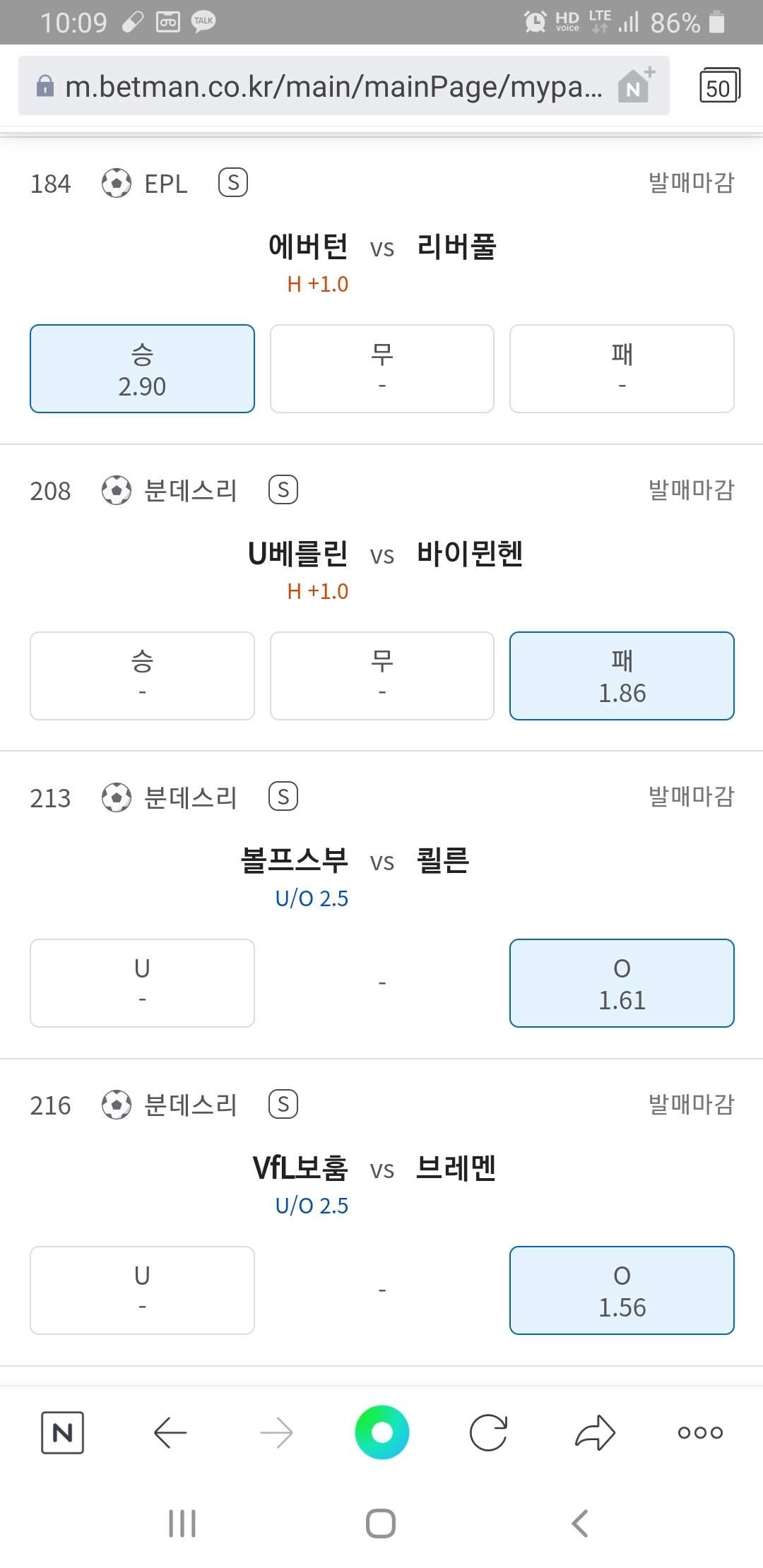The height and width of the screenshot is (1568, 763).
Task: Go back with the left arrow
Action: coord(170,1433)
